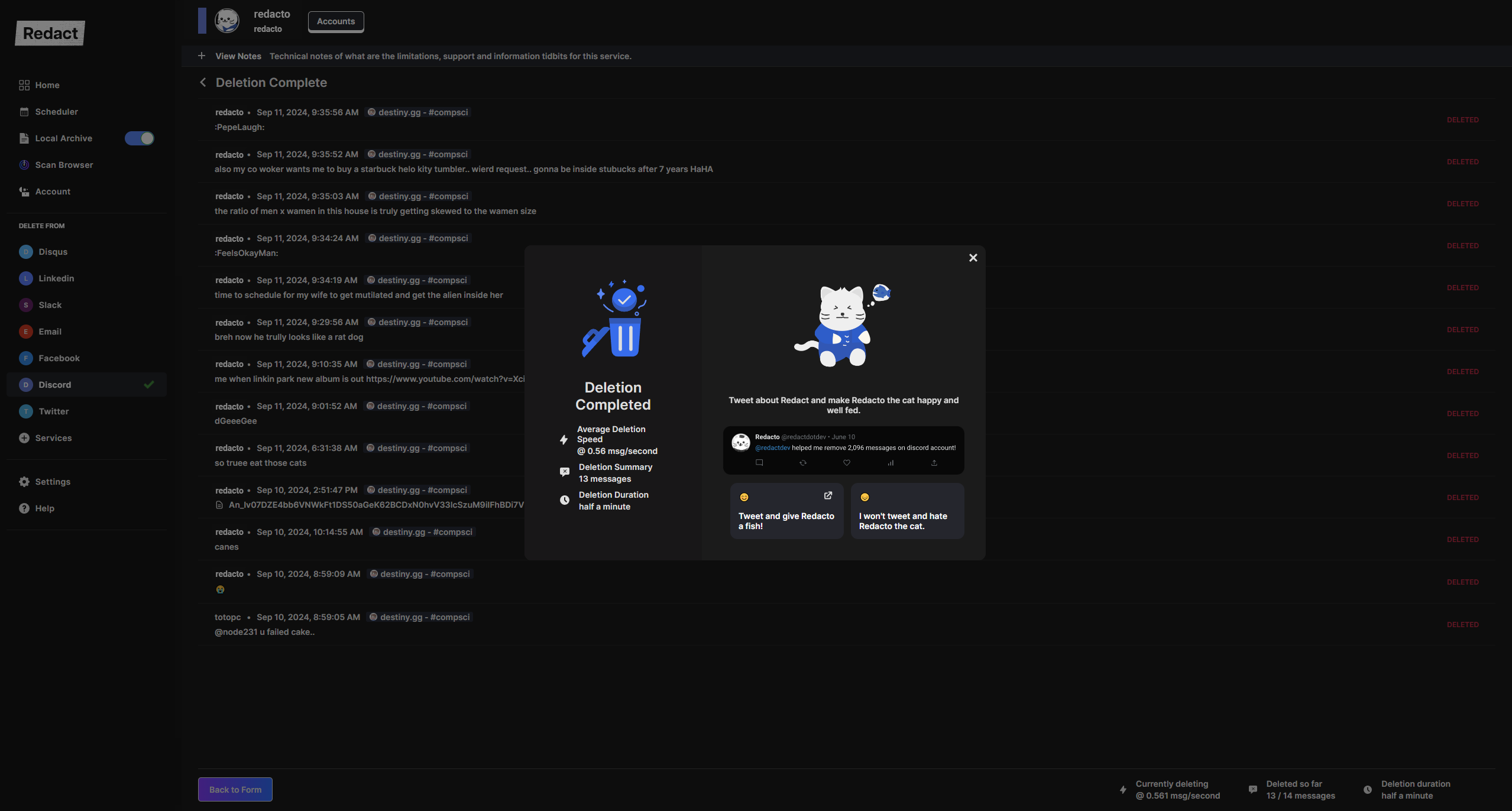The height and width of the screenshot is (811, 1512).
Task: Click Tweet and give Redacto a fish
Action: click(786, 511)
